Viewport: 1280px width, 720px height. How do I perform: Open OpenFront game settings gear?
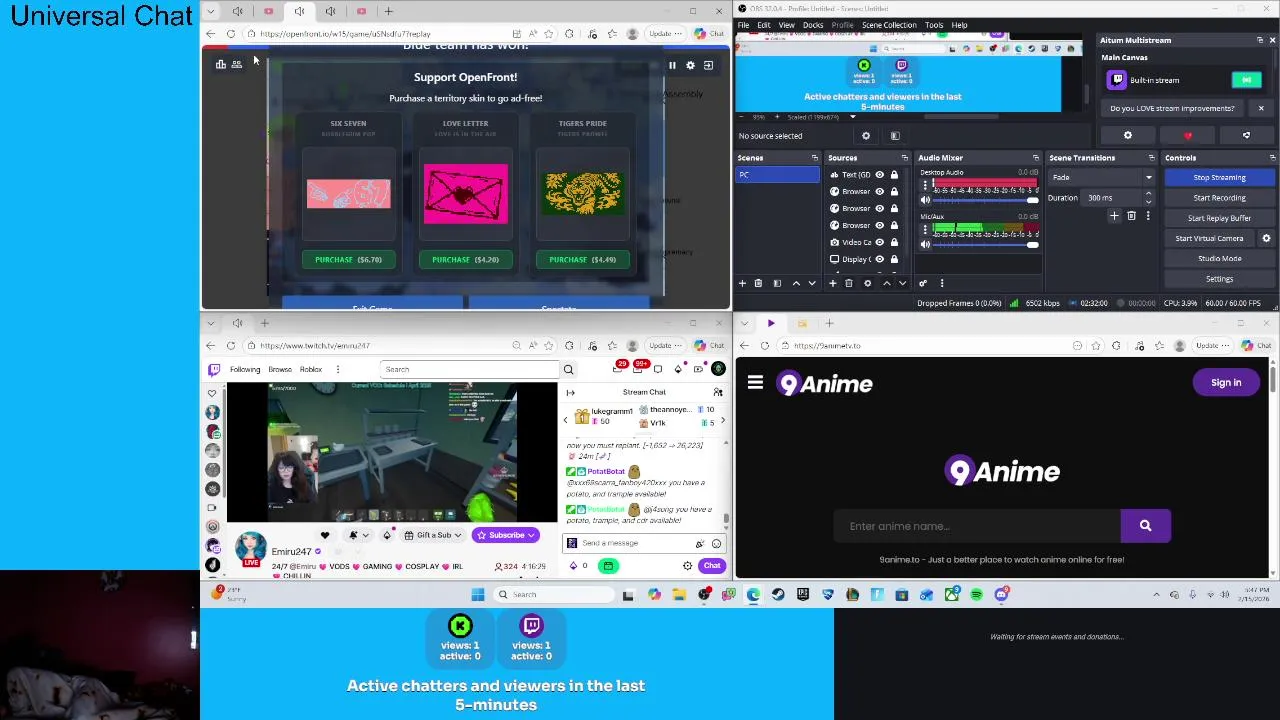click(690, 65)
